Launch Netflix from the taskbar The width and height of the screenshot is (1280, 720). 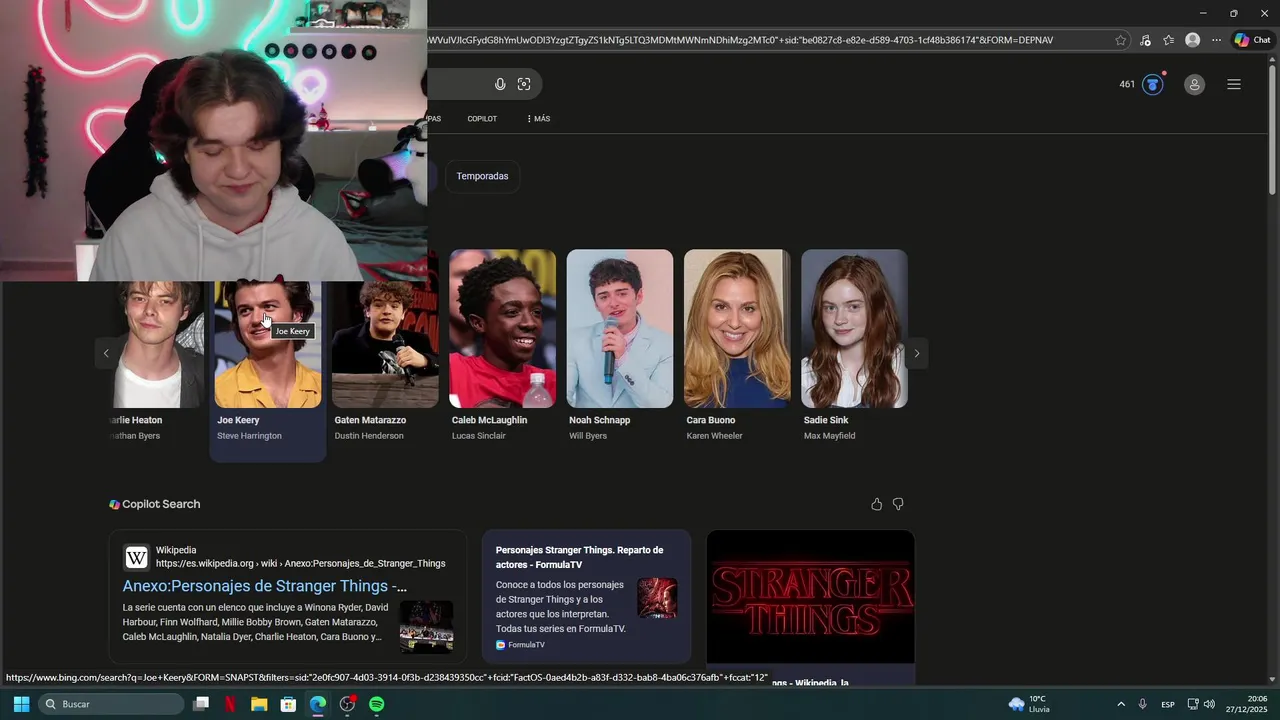[x=230, y=704]
